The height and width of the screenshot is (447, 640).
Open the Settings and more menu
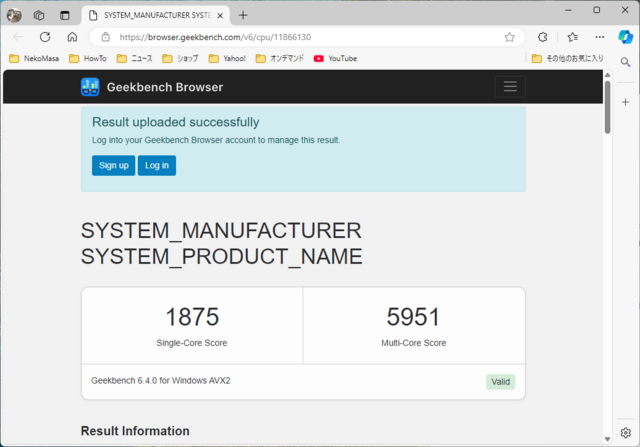600,37
